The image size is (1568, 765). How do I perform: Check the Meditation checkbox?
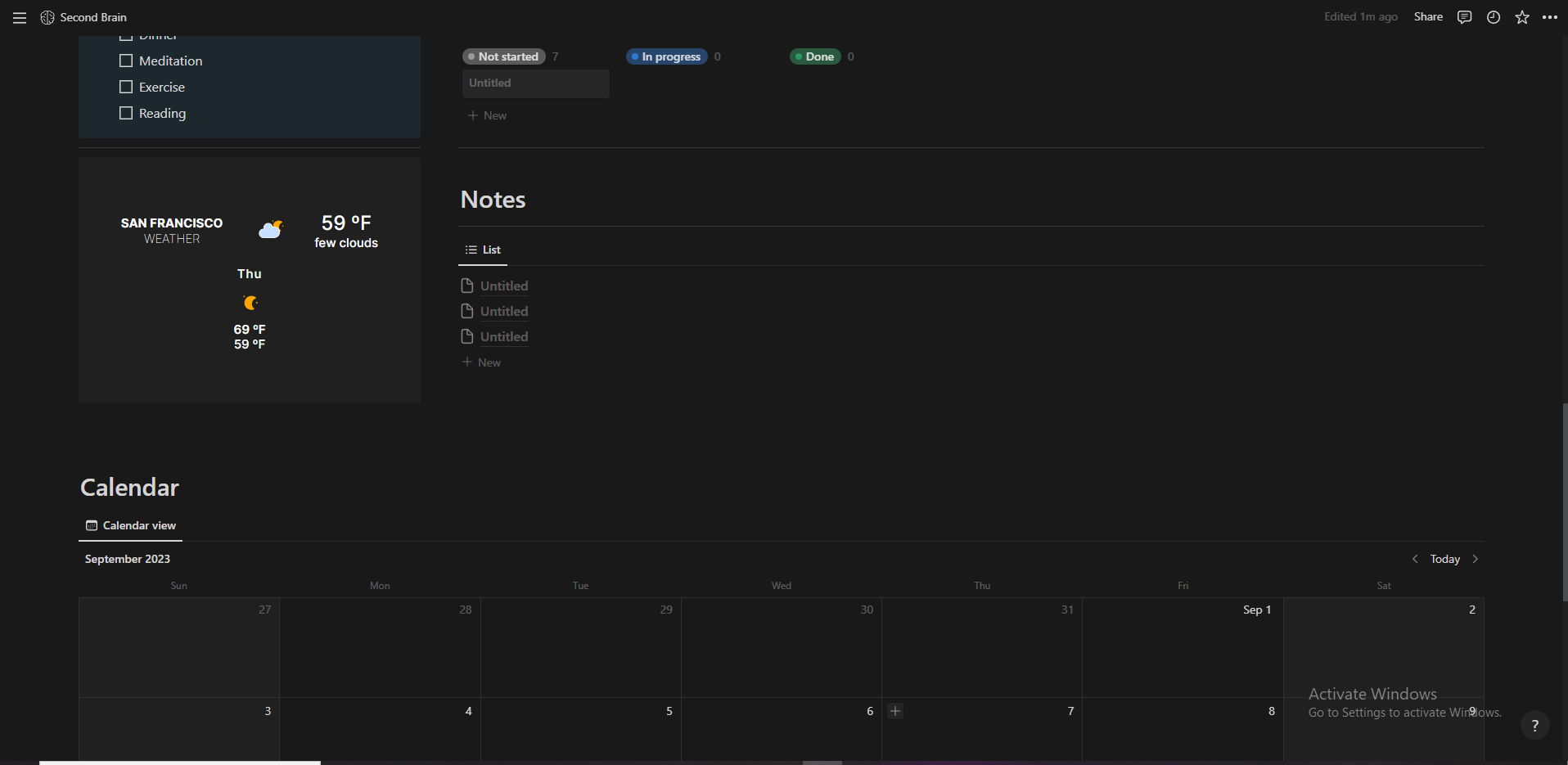click(x=126, y=61)
